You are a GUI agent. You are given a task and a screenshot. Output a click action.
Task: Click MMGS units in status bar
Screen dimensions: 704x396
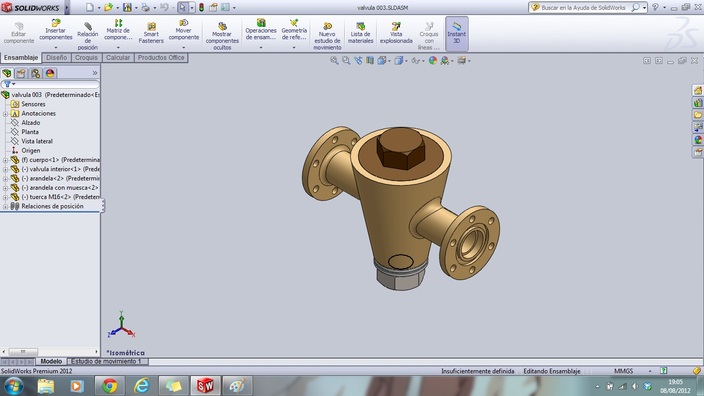click(x=623, y=371)
